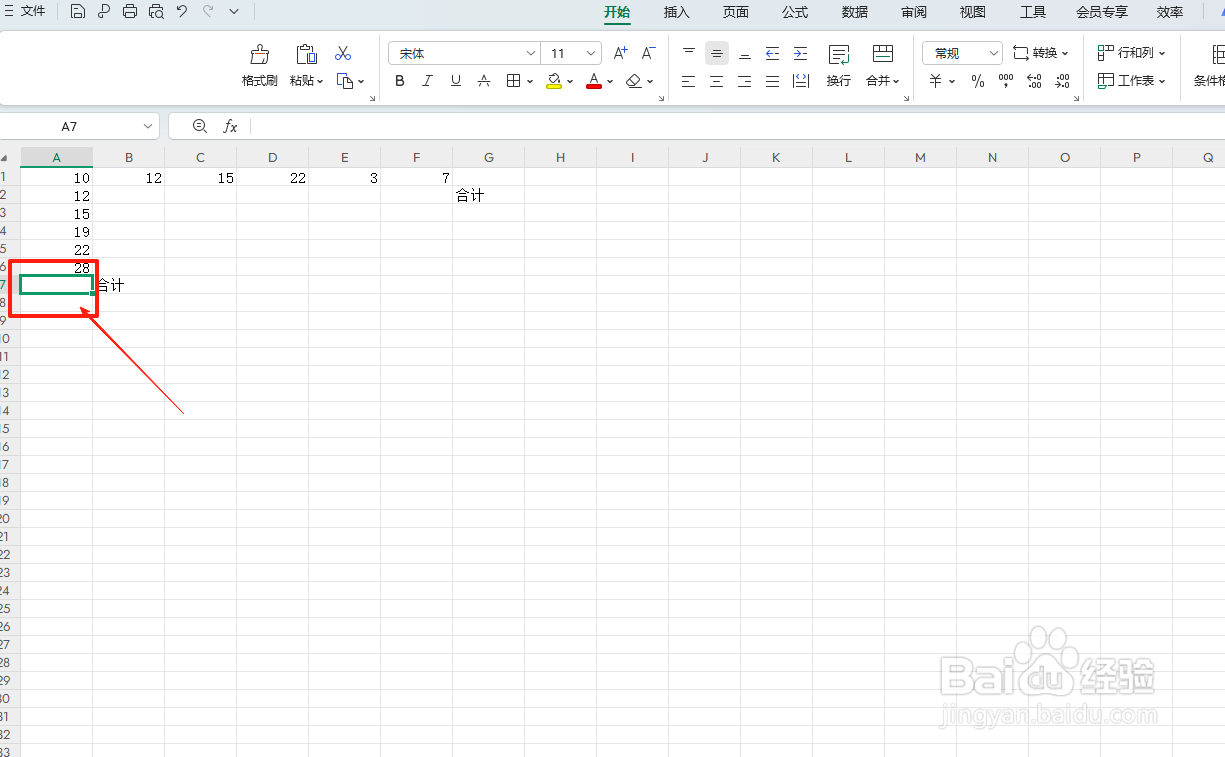Switch to the 公式 (Formulas) tab

click(x=795, y=12)
